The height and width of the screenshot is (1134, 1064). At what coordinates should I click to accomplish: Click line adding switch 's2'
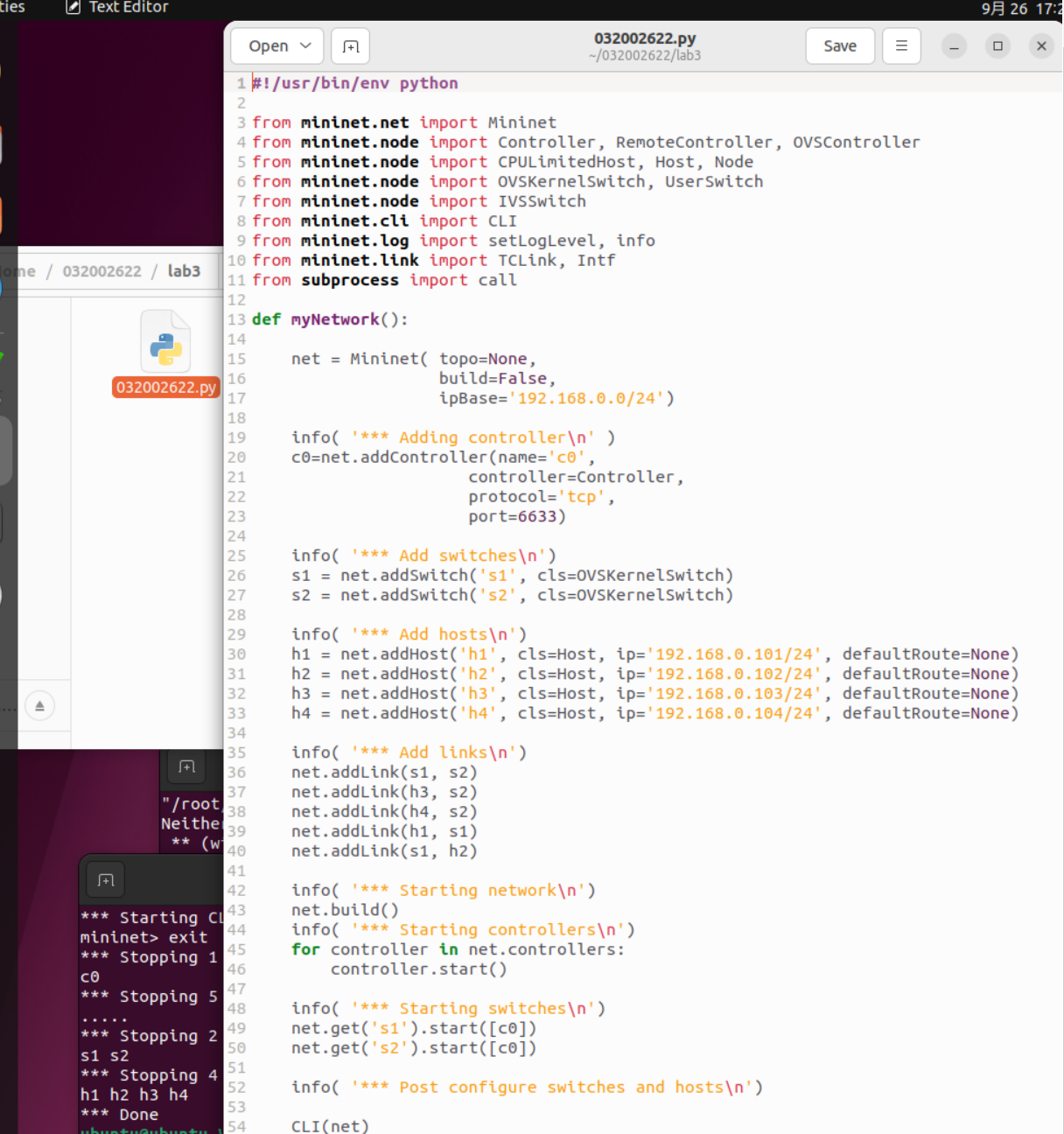[512, 595]
